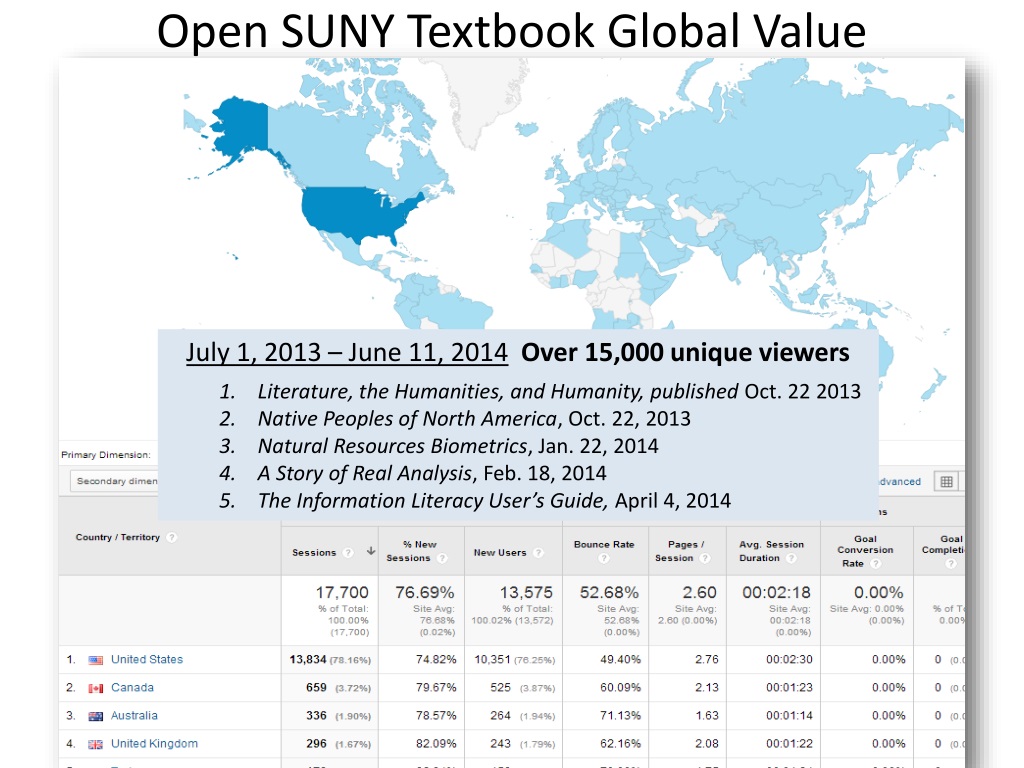Click the Canada sessions value 659
Image resolution: width=1024 pixels, height=768 pixels.
(316, 688)
